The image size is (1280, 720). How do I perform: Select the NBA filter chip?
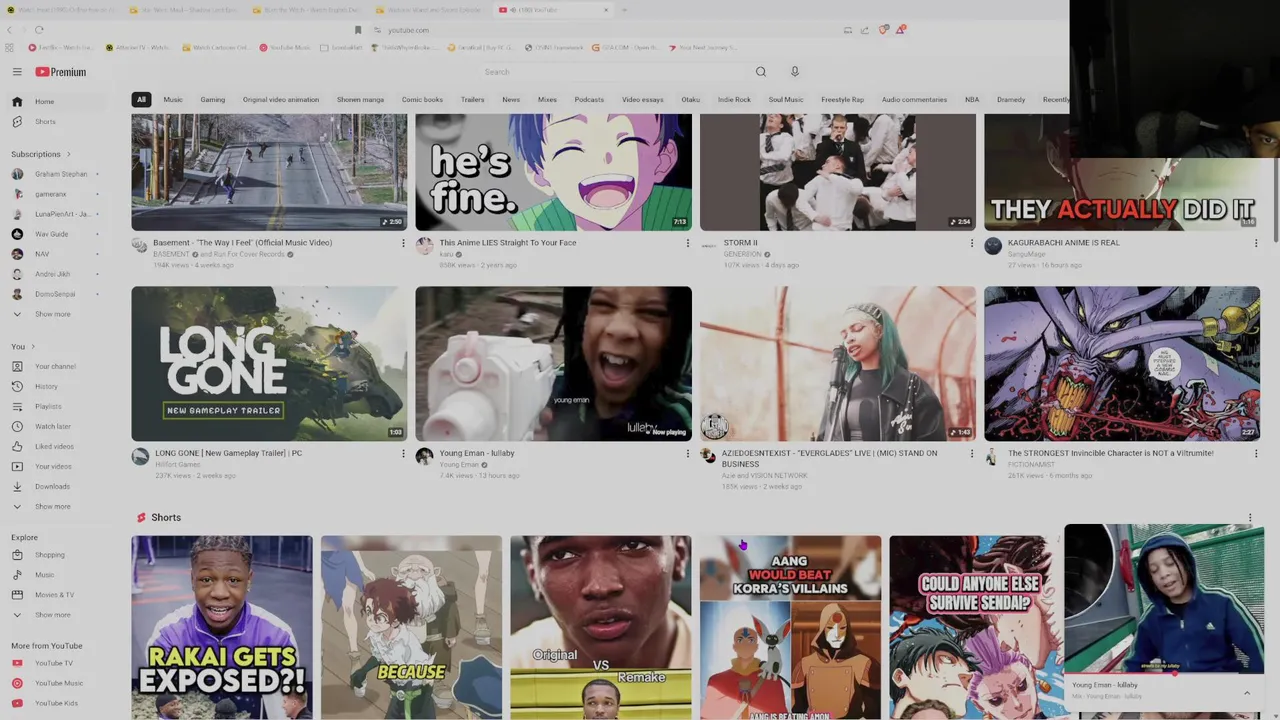972,100
